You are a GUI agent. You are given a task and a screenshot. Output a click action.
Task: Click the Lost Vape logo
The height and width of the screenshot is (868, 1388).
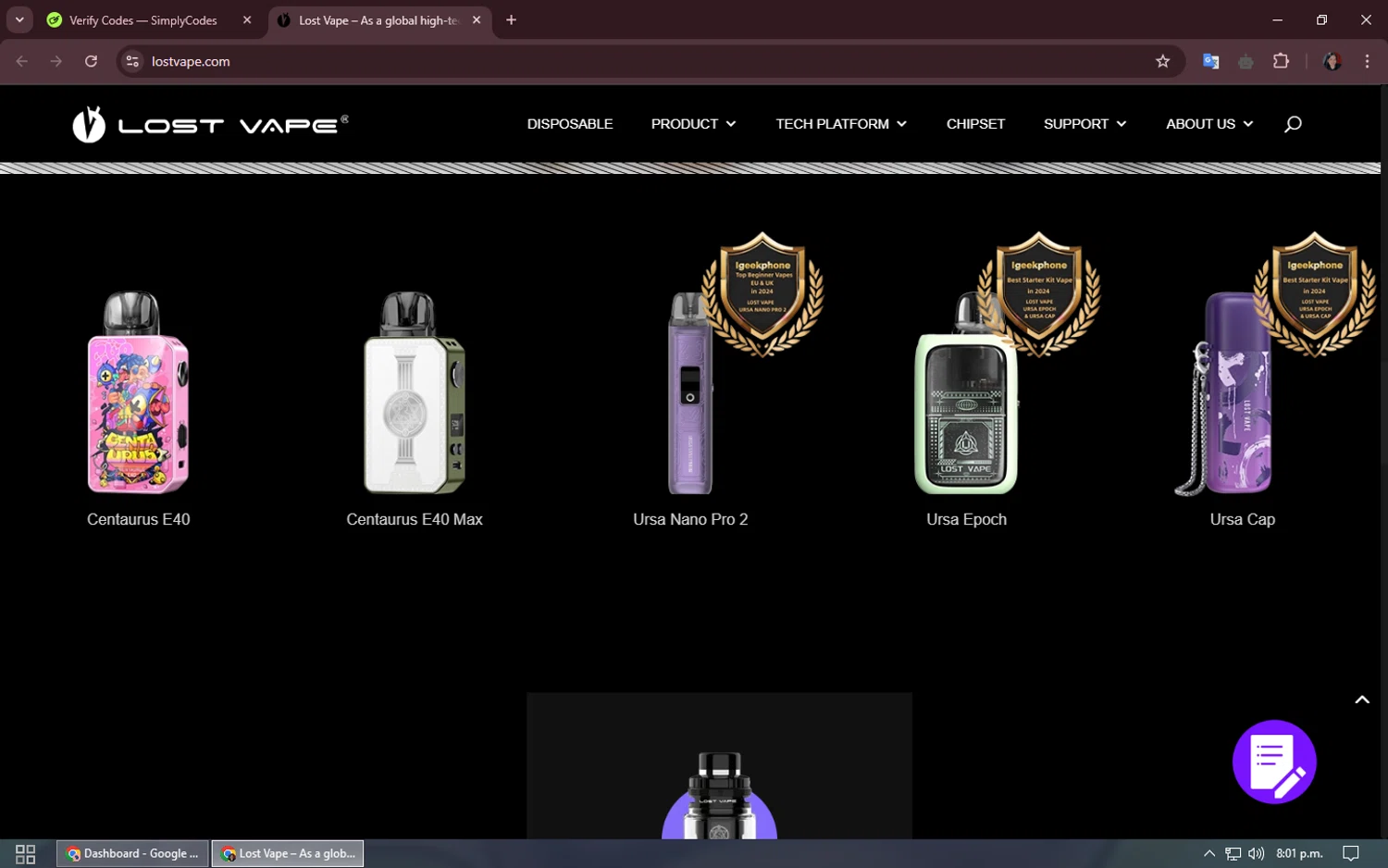(211, 124)
